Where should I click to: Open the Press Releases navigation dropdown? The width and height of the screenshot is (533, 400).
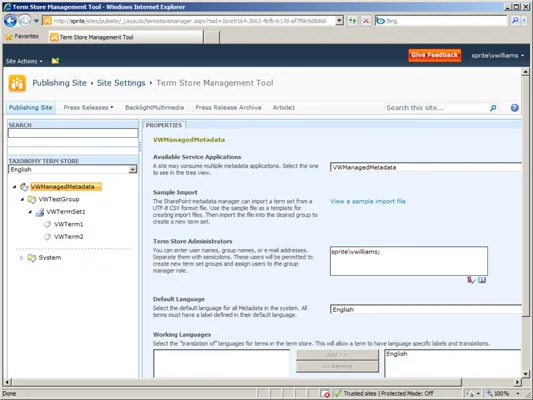click(88, 108)
